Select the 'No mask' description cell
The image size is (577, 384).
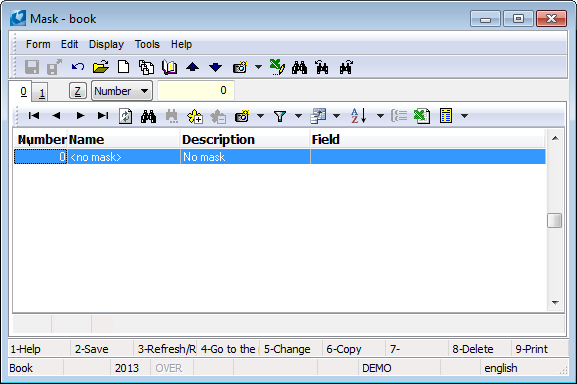tap(245, 157)
